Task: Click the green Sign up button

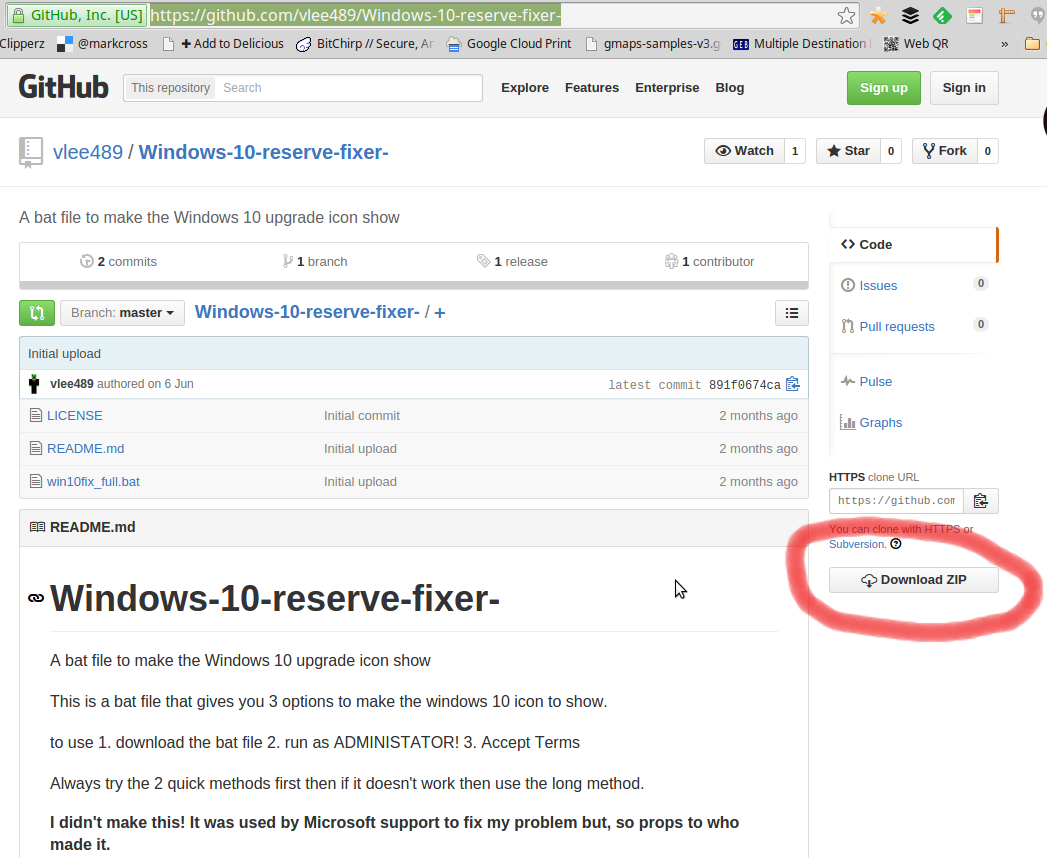Action: (883, 87)
